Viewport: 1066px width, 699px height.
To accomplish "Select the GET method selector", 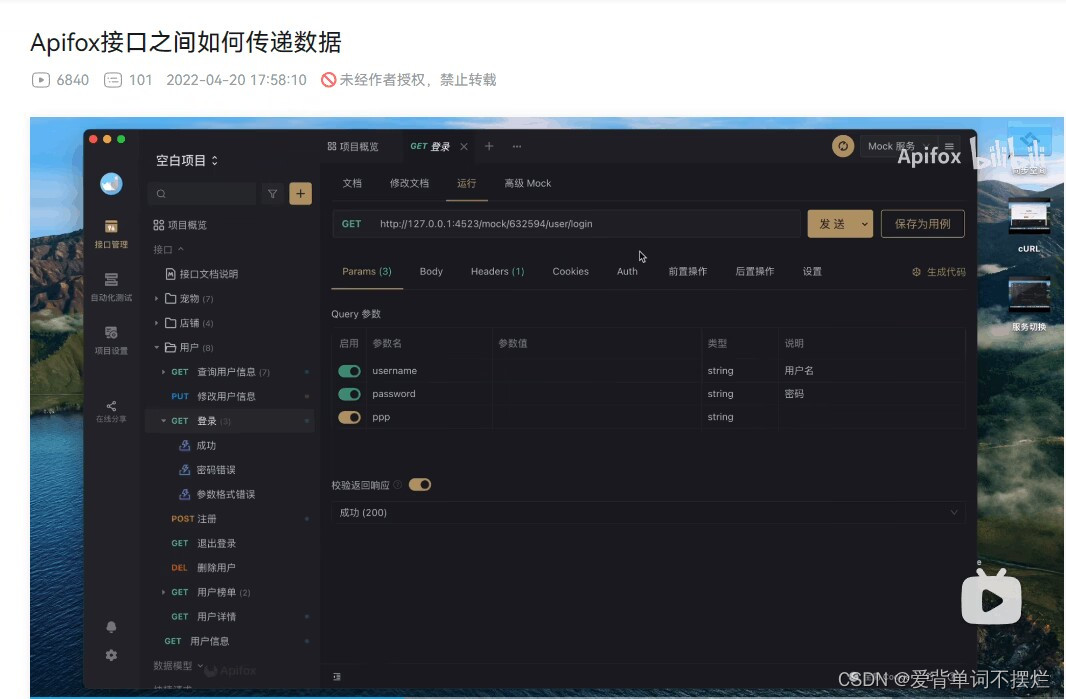I will (351, 224).
